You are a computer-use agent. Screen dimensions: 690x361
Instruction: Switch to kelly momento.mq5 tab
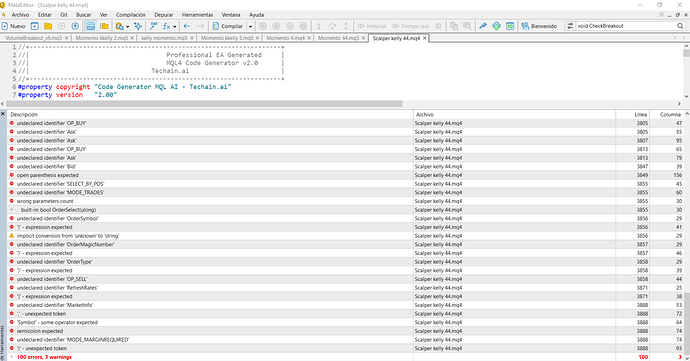tap(164, 38)
